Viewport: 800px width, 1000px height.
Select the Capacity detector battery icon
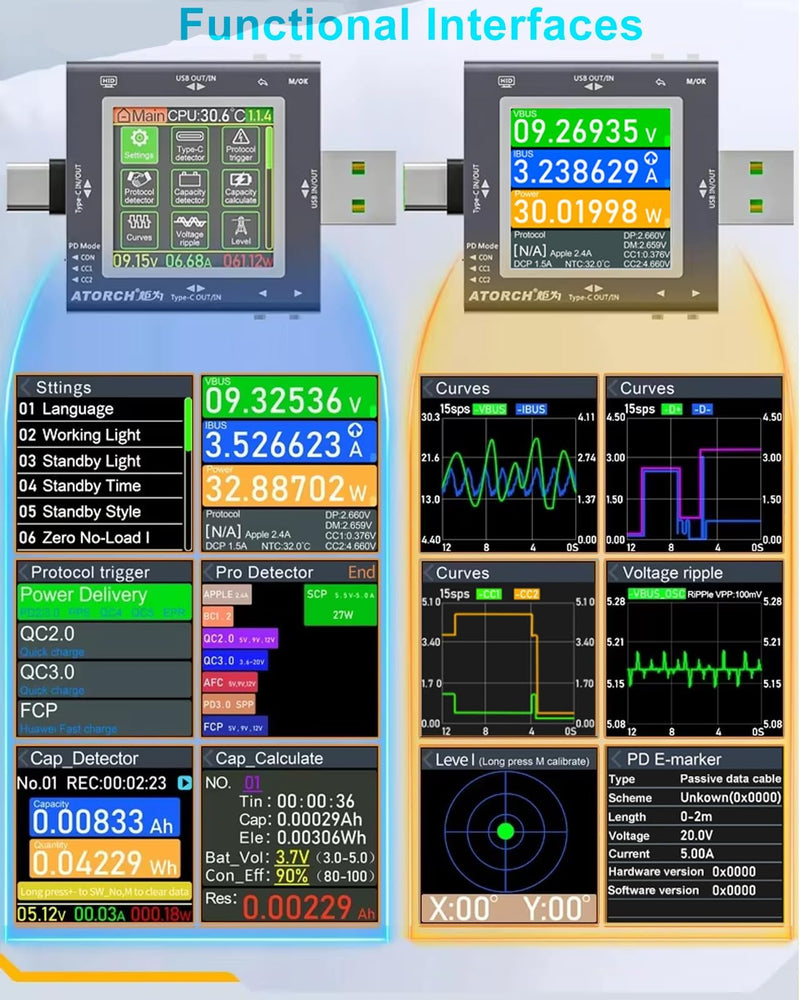(189, 188)
